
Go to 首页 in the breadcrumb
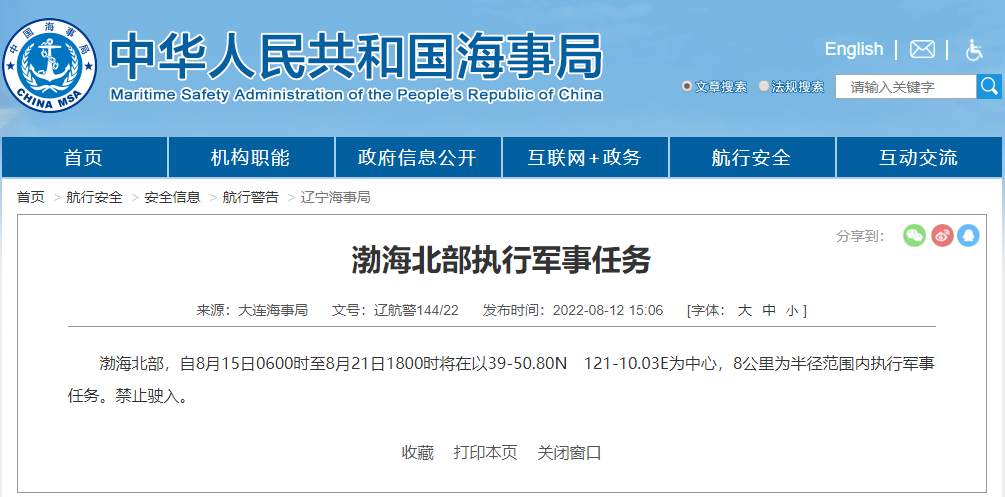point(31,198)
